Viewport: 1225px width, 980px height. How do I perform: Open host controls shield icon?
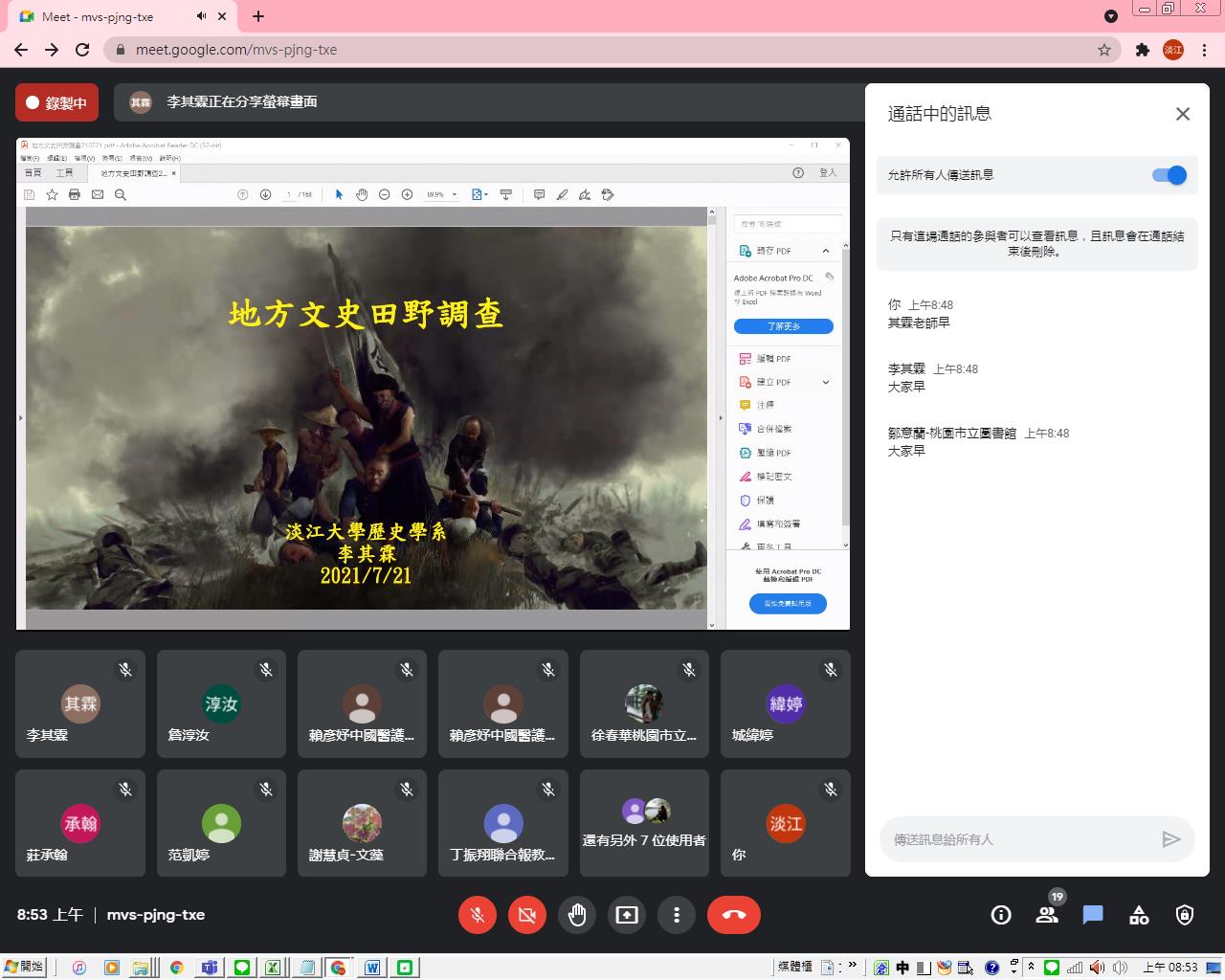[1185, 915]
